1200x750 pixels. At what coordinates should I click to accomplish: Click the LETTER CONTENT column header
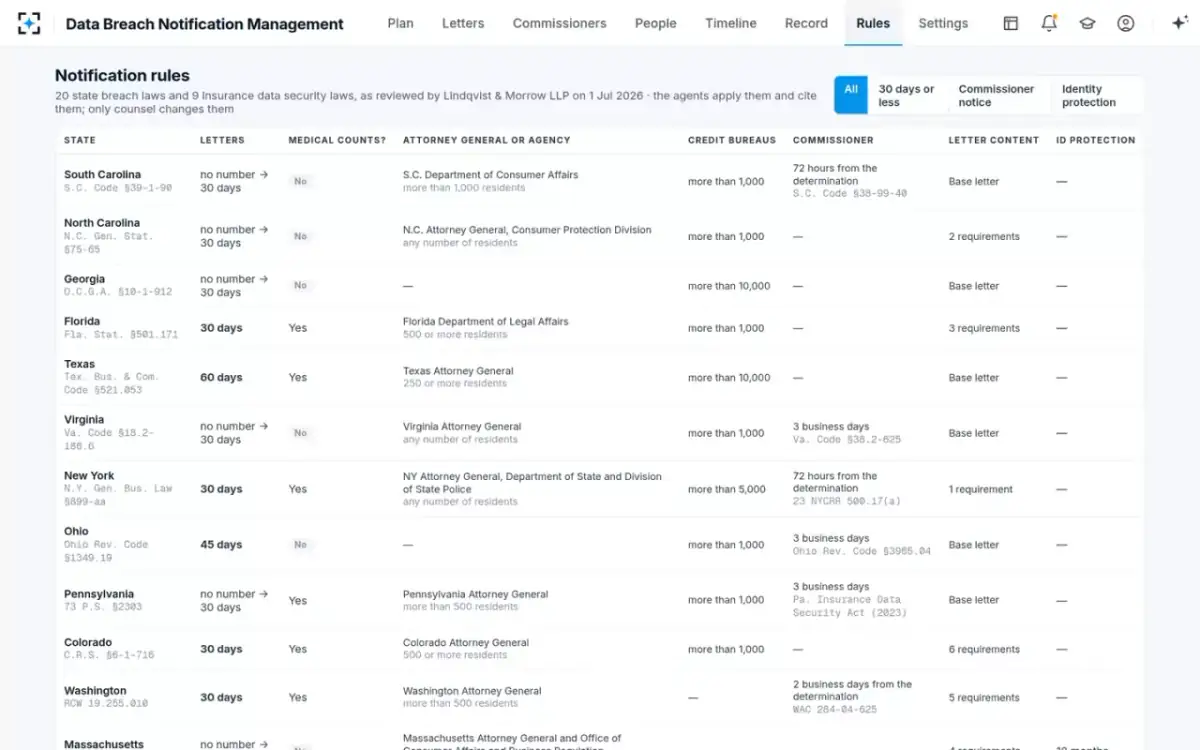click(994, 140)
